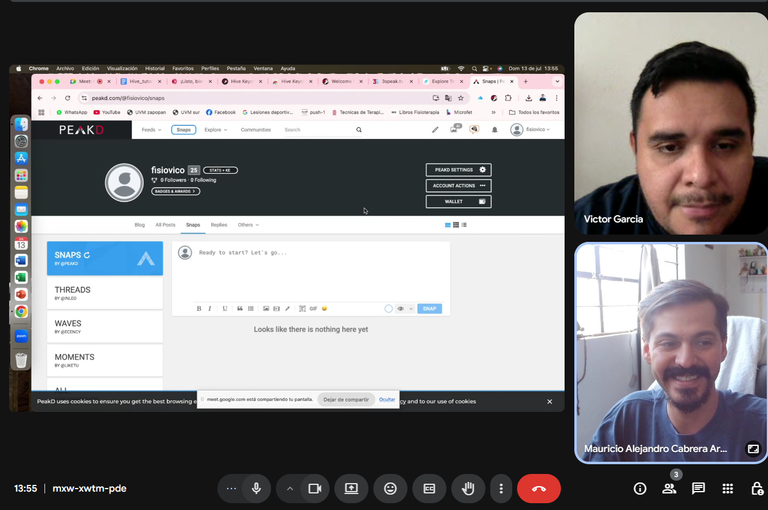Insert blockquote in snap editor
This screenshot has height=510, width=768.
click(240, 309)
